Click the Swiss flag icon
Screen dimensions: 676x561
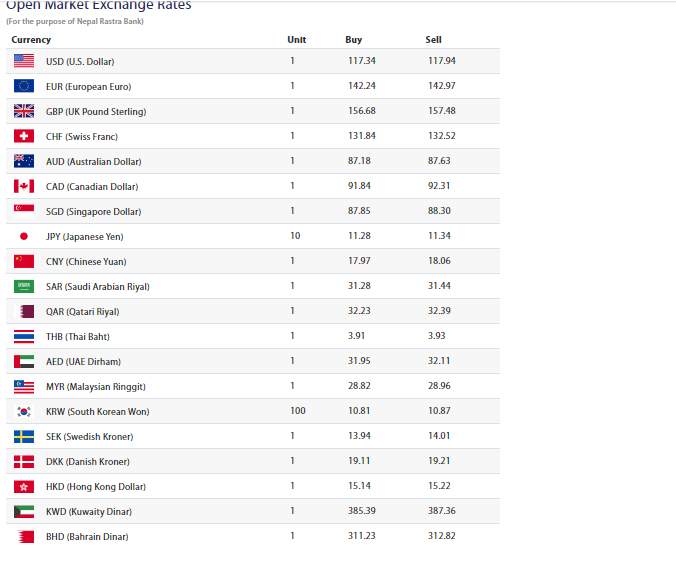tap(24, 136)
